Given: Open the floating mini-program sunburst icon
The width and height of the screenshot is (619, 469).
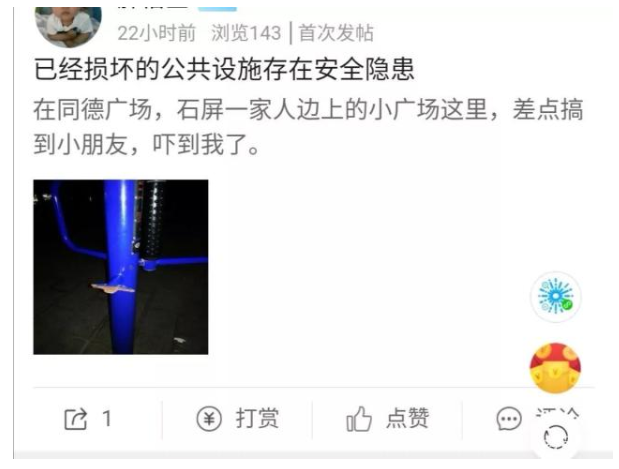Looking at the screenshot, I should (x=555, y=296).
